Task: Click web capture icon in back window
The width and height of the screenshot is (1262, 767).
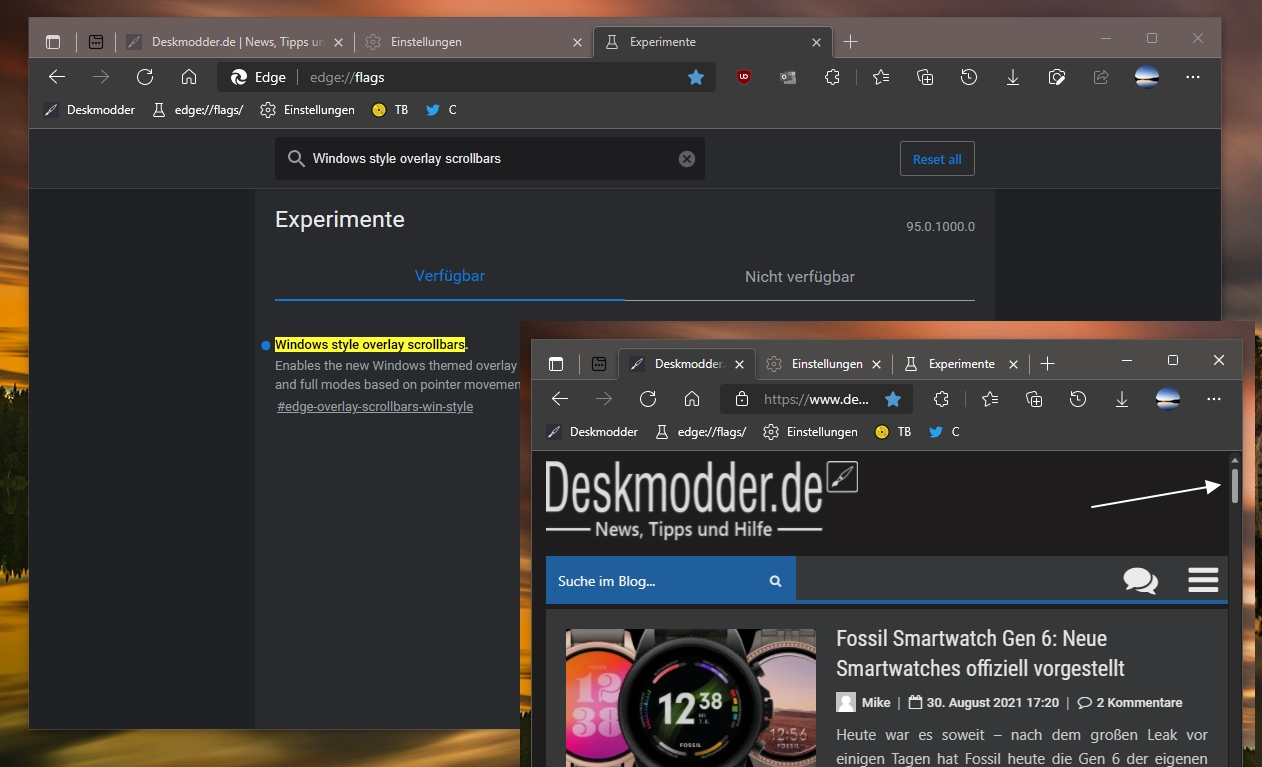Action: pyautogui.click(x=1057, y=77)
